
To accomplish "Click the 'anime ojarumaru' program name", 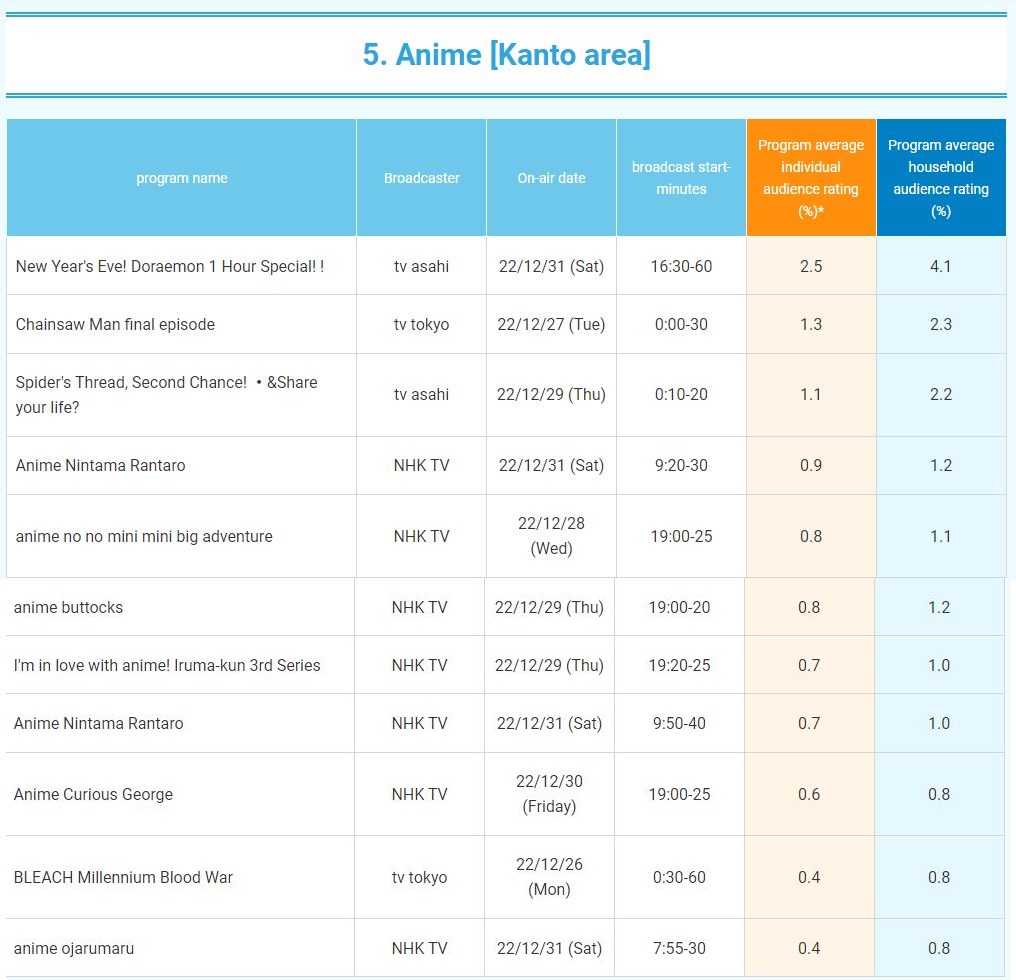I will point(74,948).
